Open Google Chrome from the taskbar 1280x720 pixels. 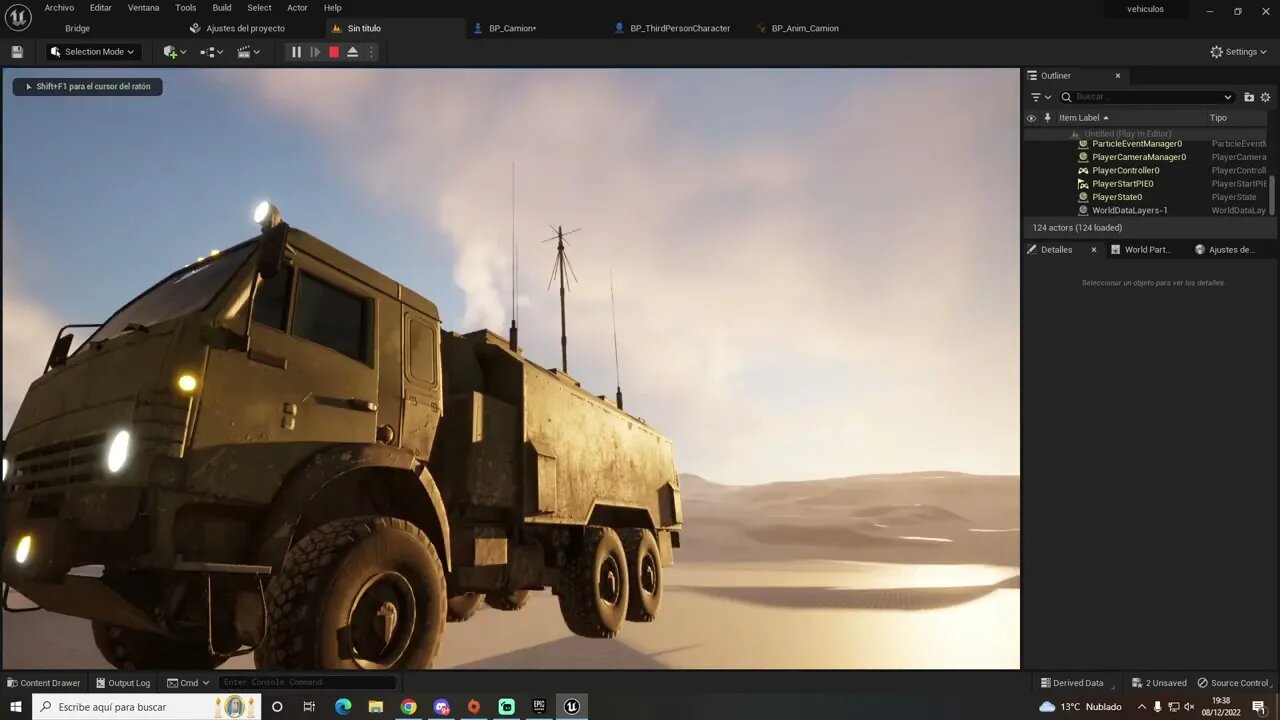coord(408,707)
